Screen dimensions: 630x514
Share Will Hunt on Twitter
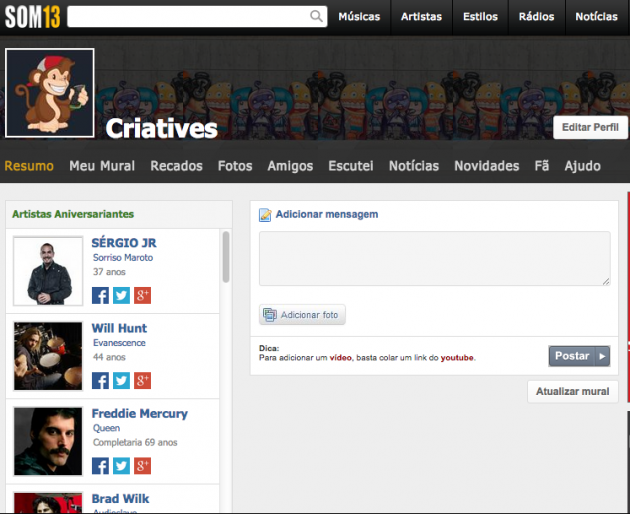point(121,381)
